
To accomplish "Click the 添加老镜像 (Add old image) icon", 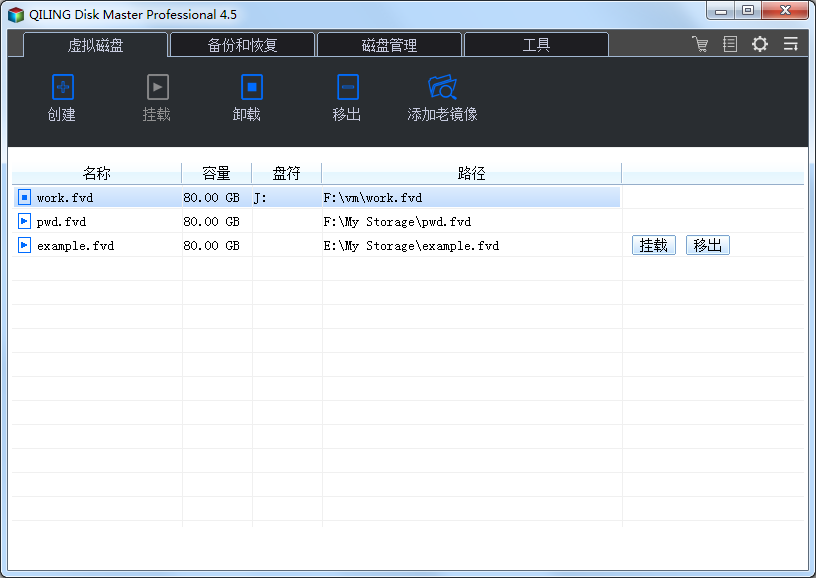I will coord(442,87).
